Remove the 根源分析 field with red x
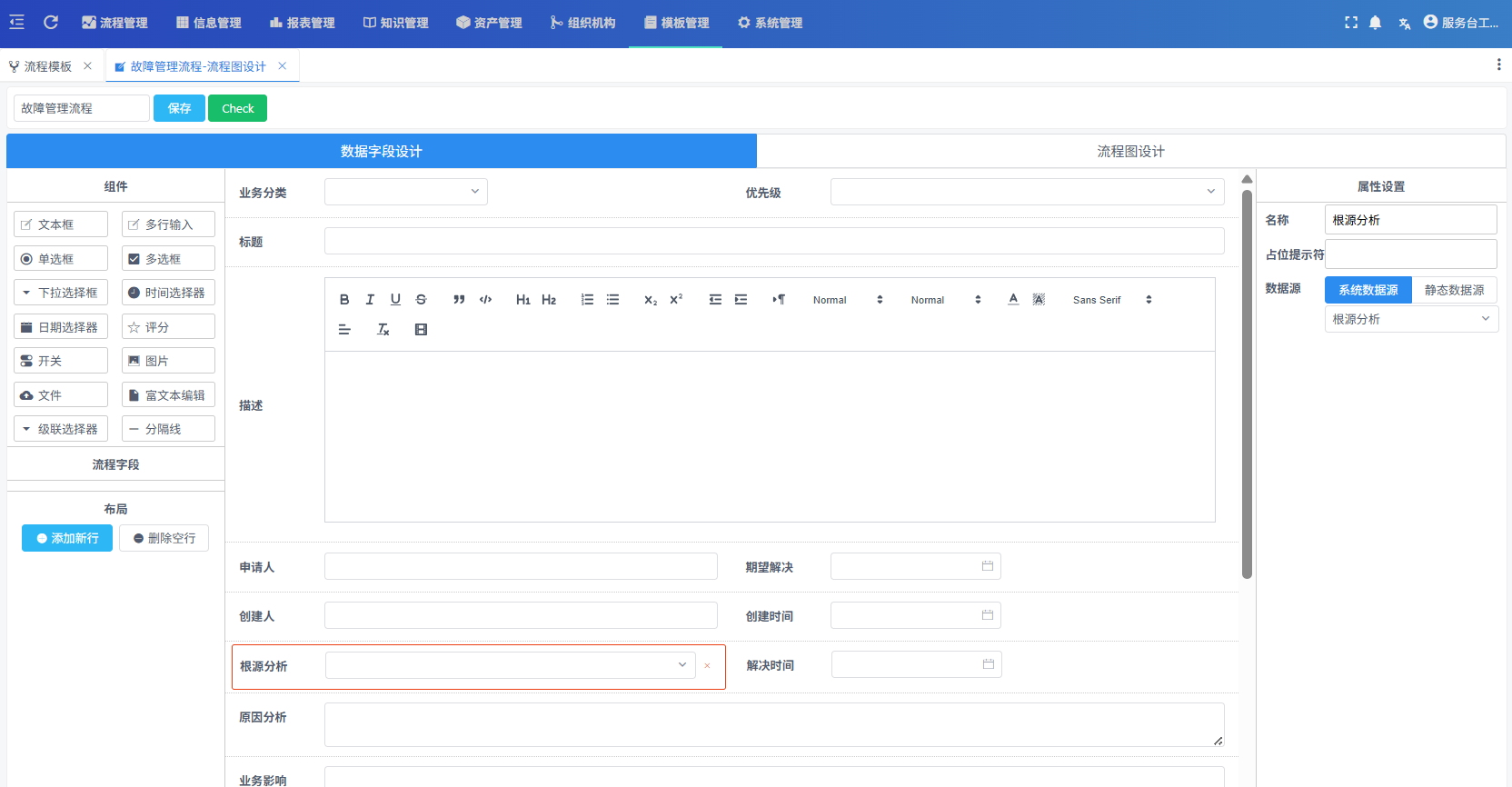The image size is (1512, 787). click(x=707, y=666)
